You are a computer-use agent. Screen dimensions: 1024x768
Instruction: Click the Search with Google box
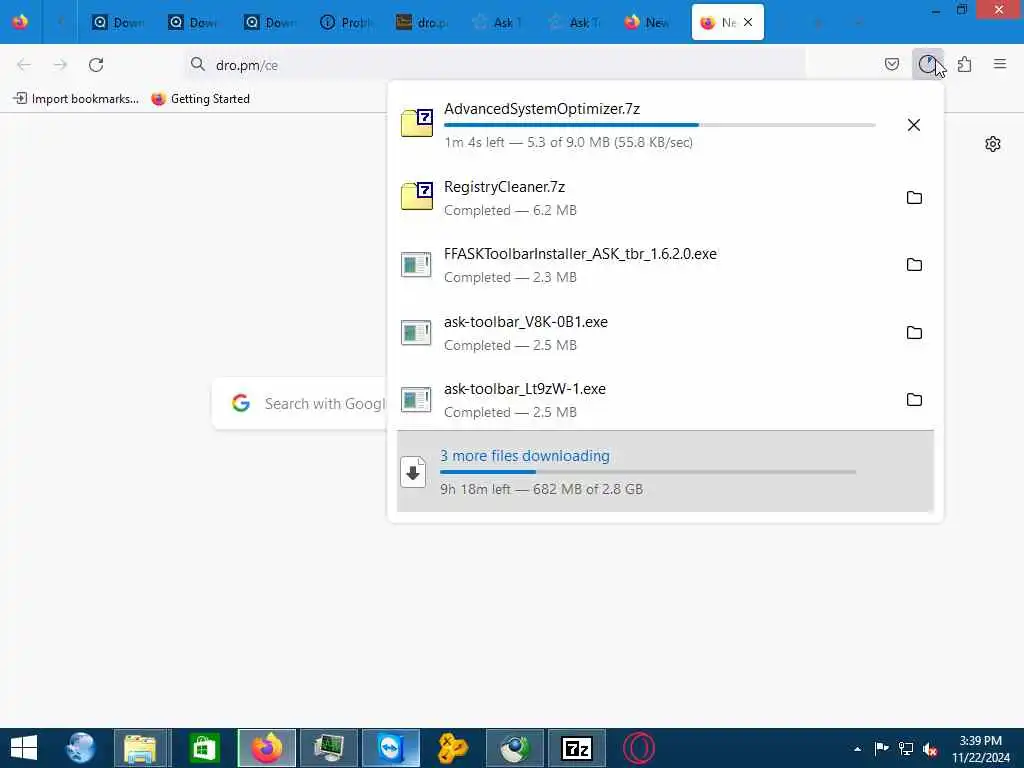click(x=300, y=404)
